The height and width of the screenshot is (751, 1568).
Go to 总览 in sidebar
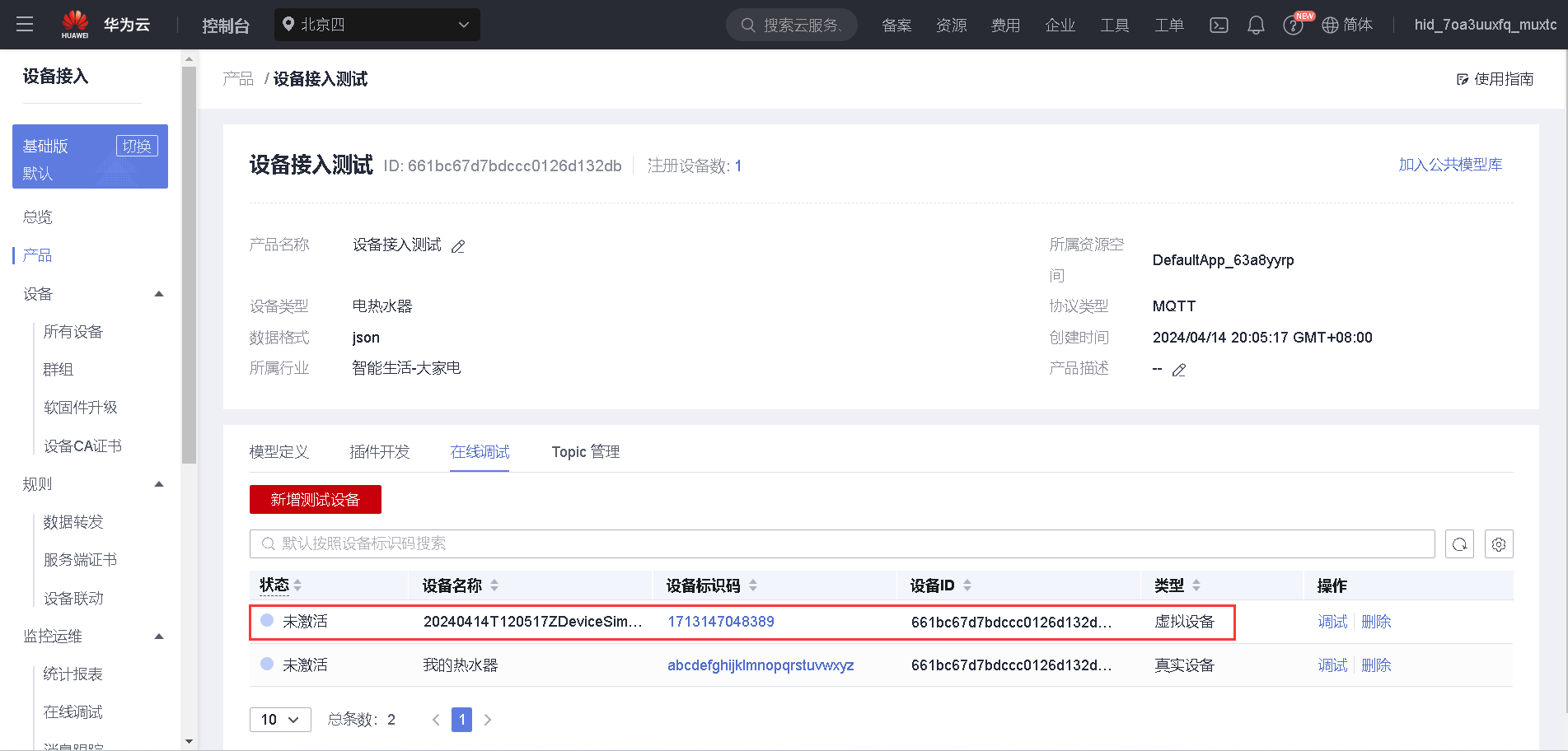coord(38,217)
